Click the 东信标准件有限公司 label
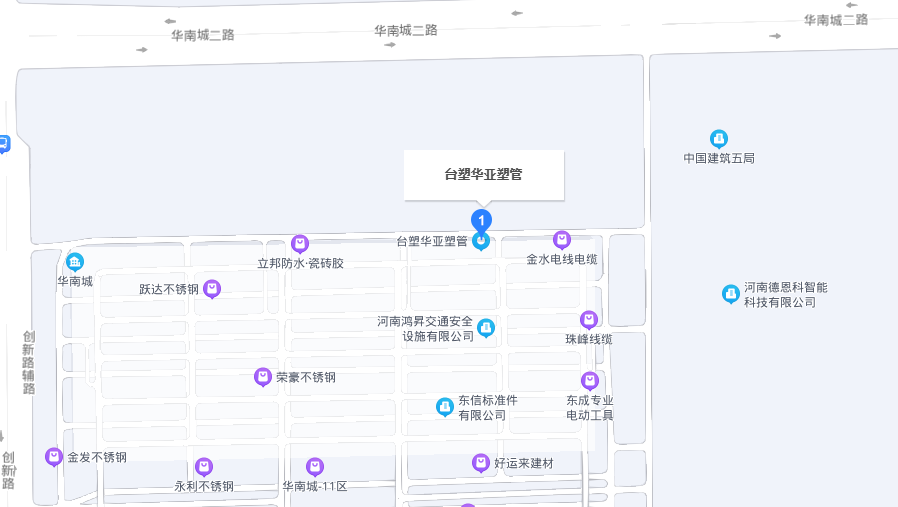Viewport: 898px width, 507px height. pos(487,407)
